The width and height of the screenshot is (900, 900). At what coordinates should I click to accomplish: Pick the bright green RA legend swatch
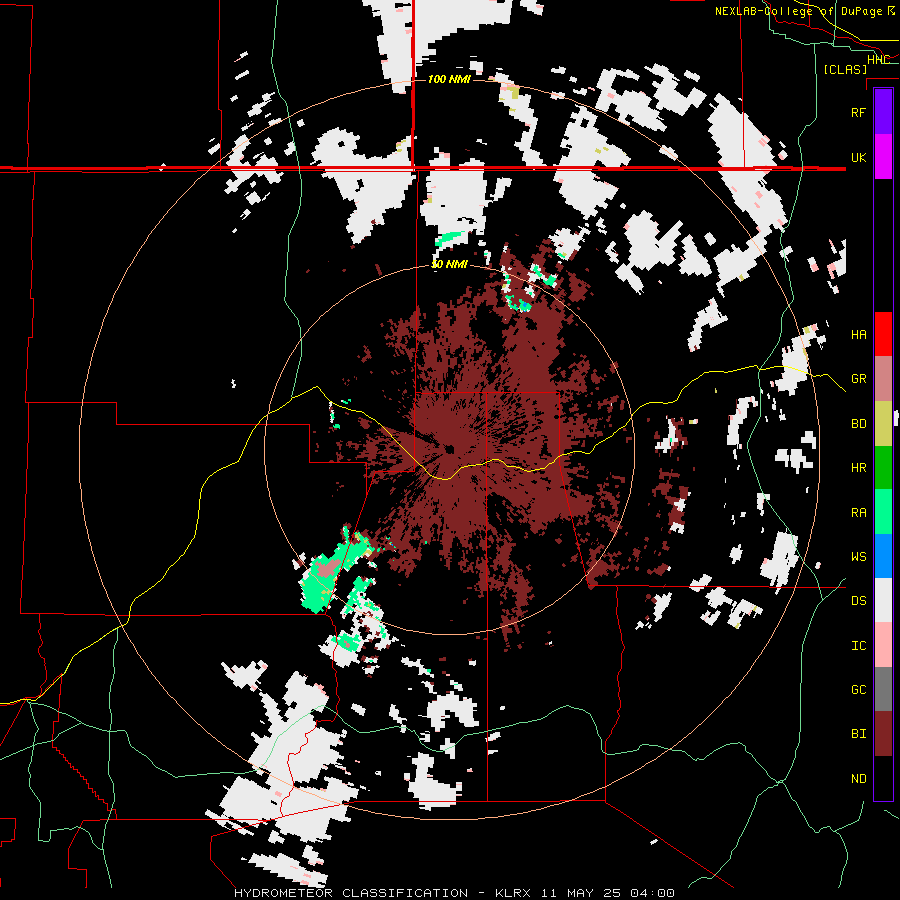[883, 512]
